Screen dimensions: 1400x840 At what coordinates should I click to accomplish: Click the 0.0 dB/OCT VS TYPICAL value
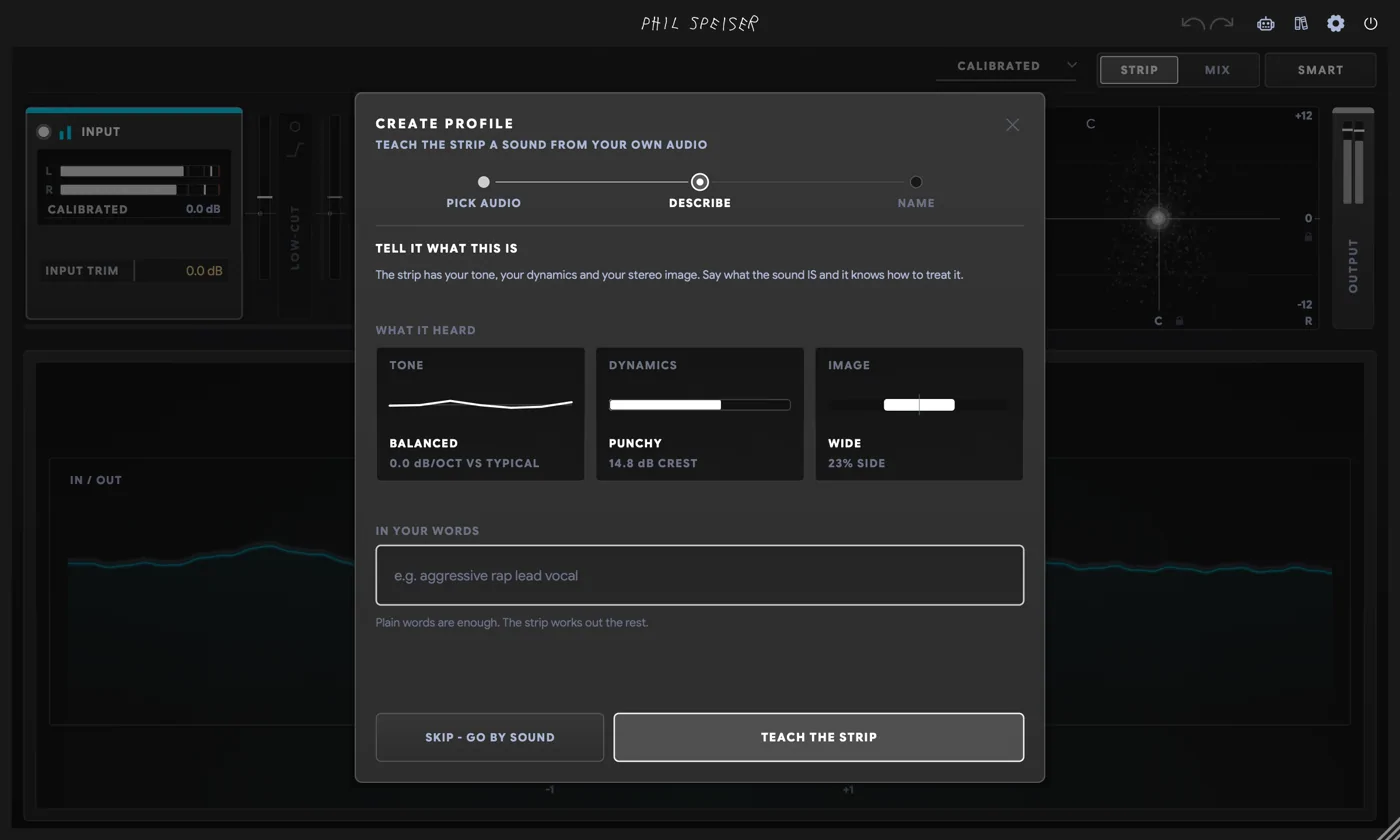(465, 463)
